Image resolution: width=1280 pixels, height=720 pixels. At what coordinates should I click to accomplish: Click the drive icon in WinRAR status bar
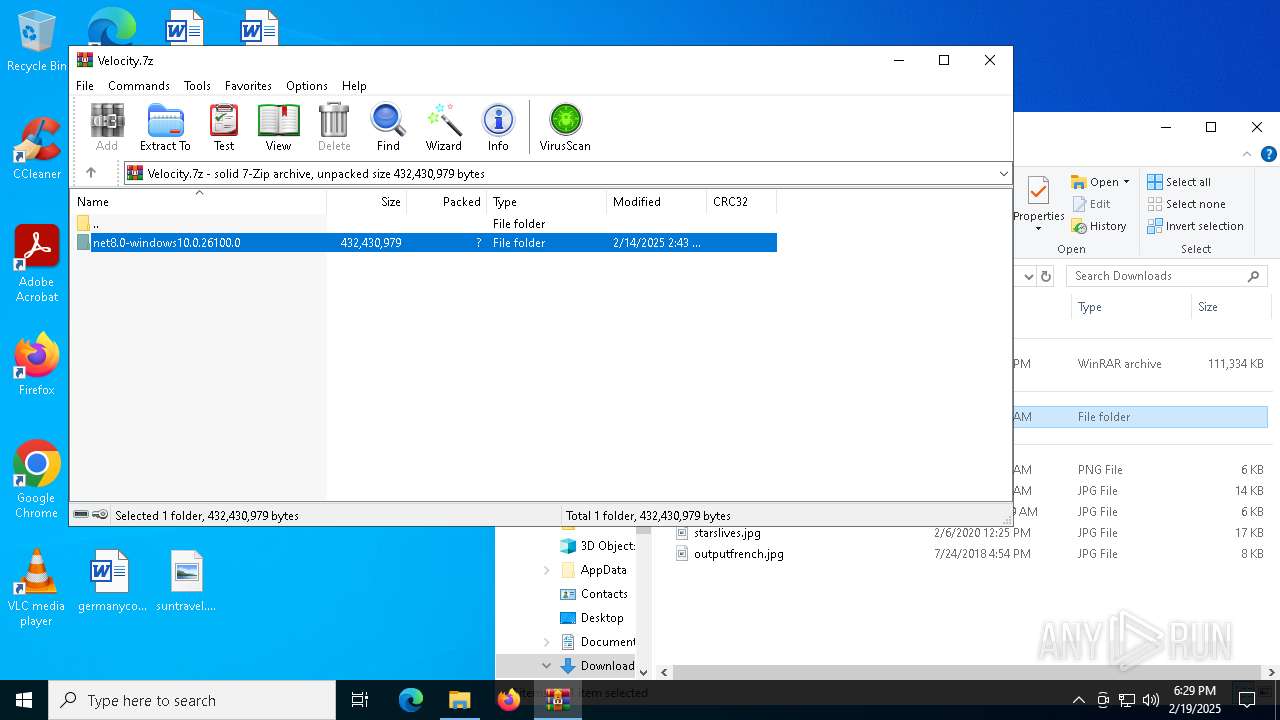click(x=81, y=515)
